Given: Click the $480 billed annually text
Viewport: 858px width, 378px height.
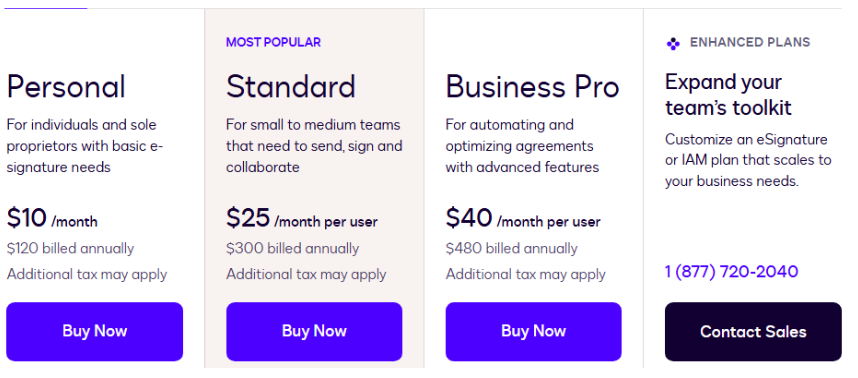Looking at the screenshot, I should click(511, 248).
